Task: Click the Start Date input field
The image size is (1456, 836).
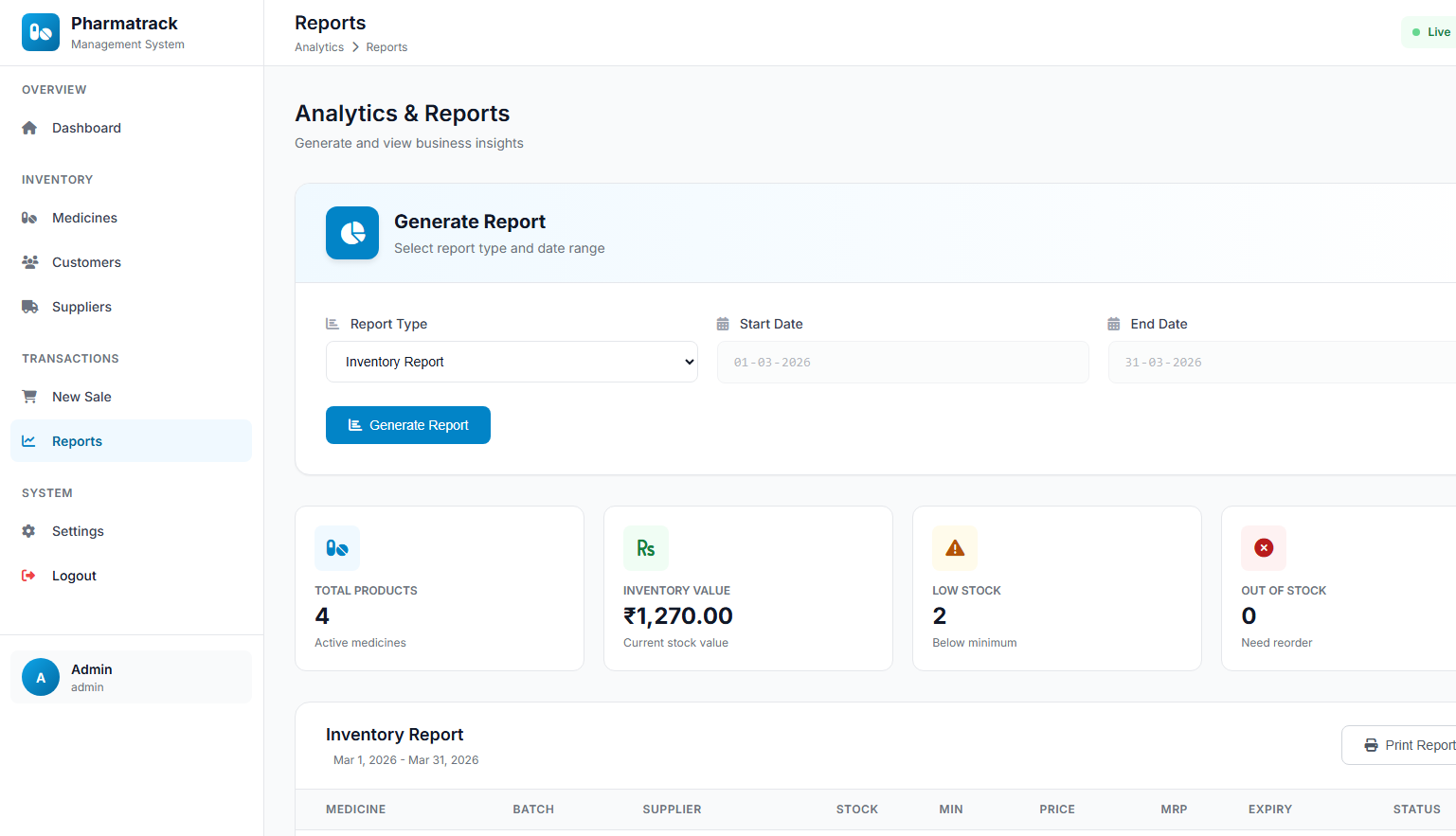Action: (x=902, y=363)
